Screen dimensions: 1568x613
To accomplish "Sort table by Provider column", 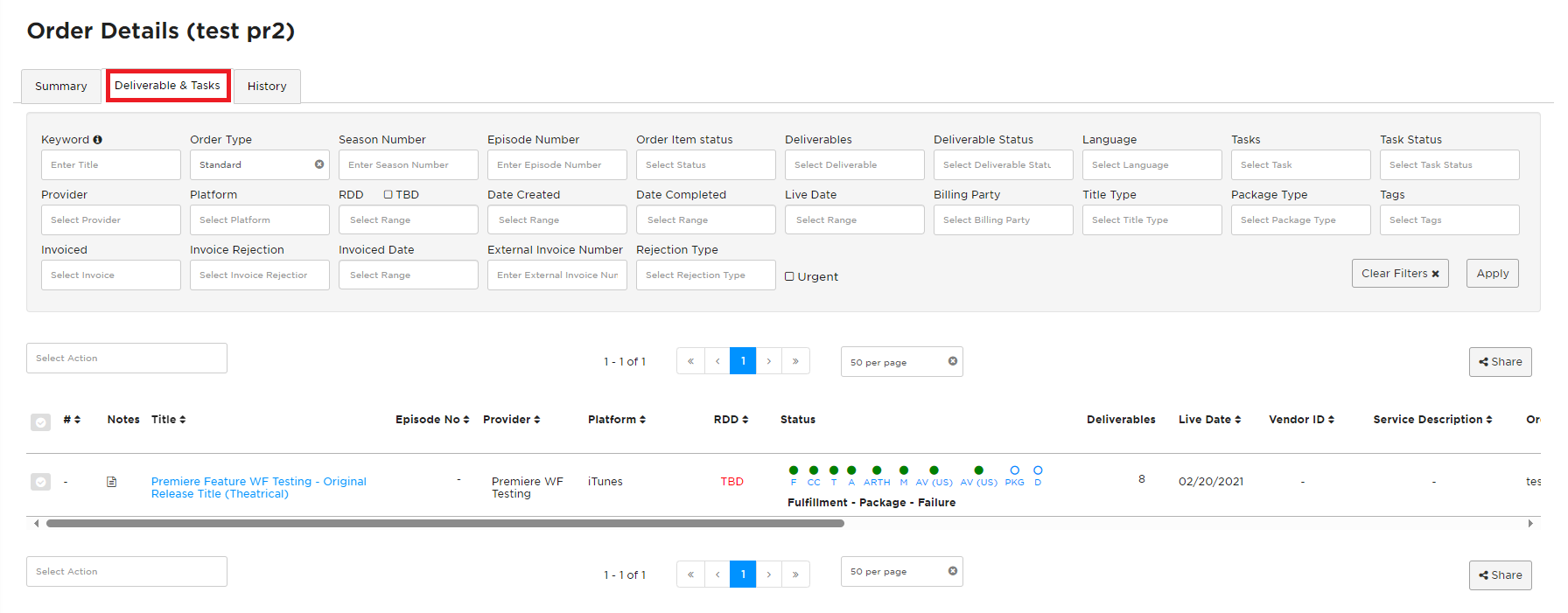I will click(x=512, y=420).
